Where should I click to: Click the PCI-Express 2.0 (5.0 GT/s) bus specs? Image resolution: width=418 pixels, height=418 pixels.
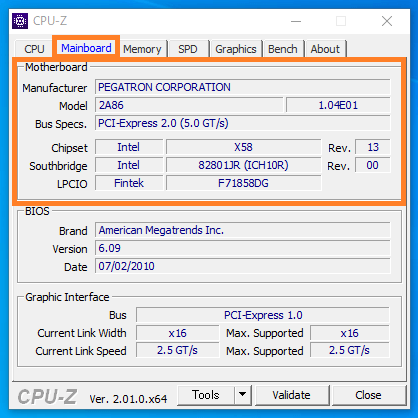pyautogui.click(x=242, y=123)
